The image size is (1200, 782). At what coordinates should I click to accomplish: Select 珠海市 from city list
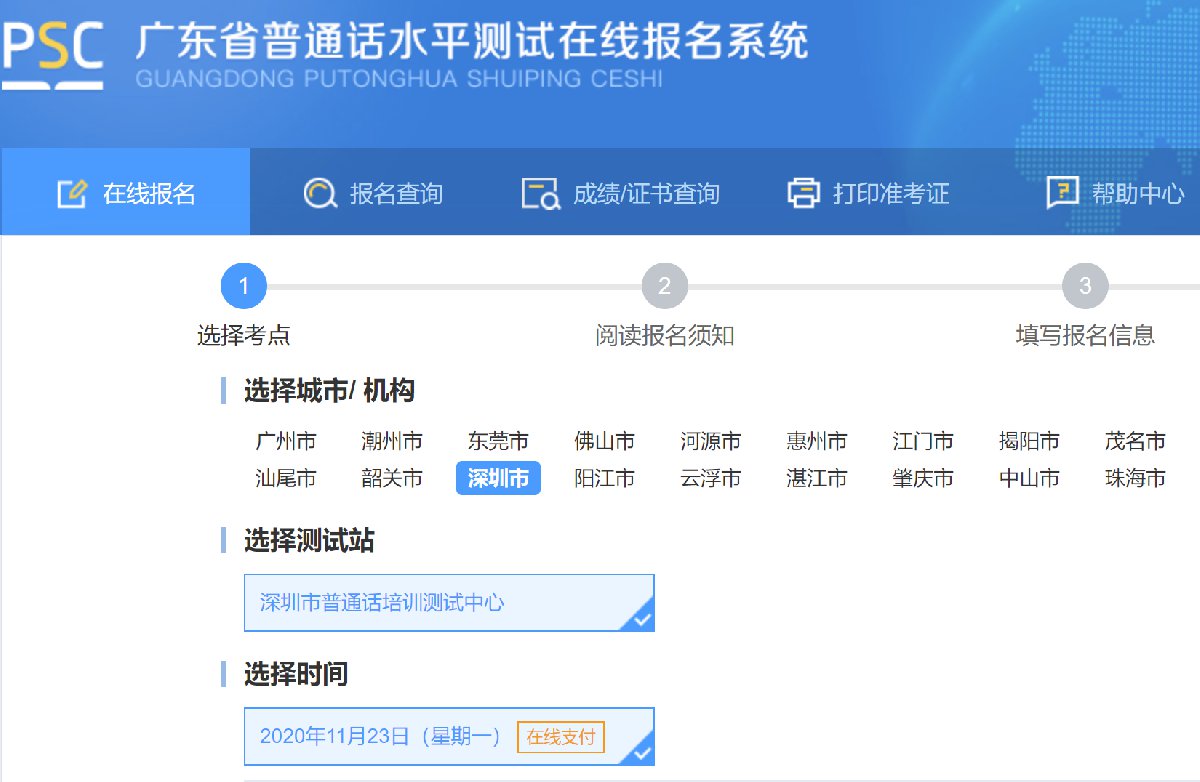click(1135, 479)
